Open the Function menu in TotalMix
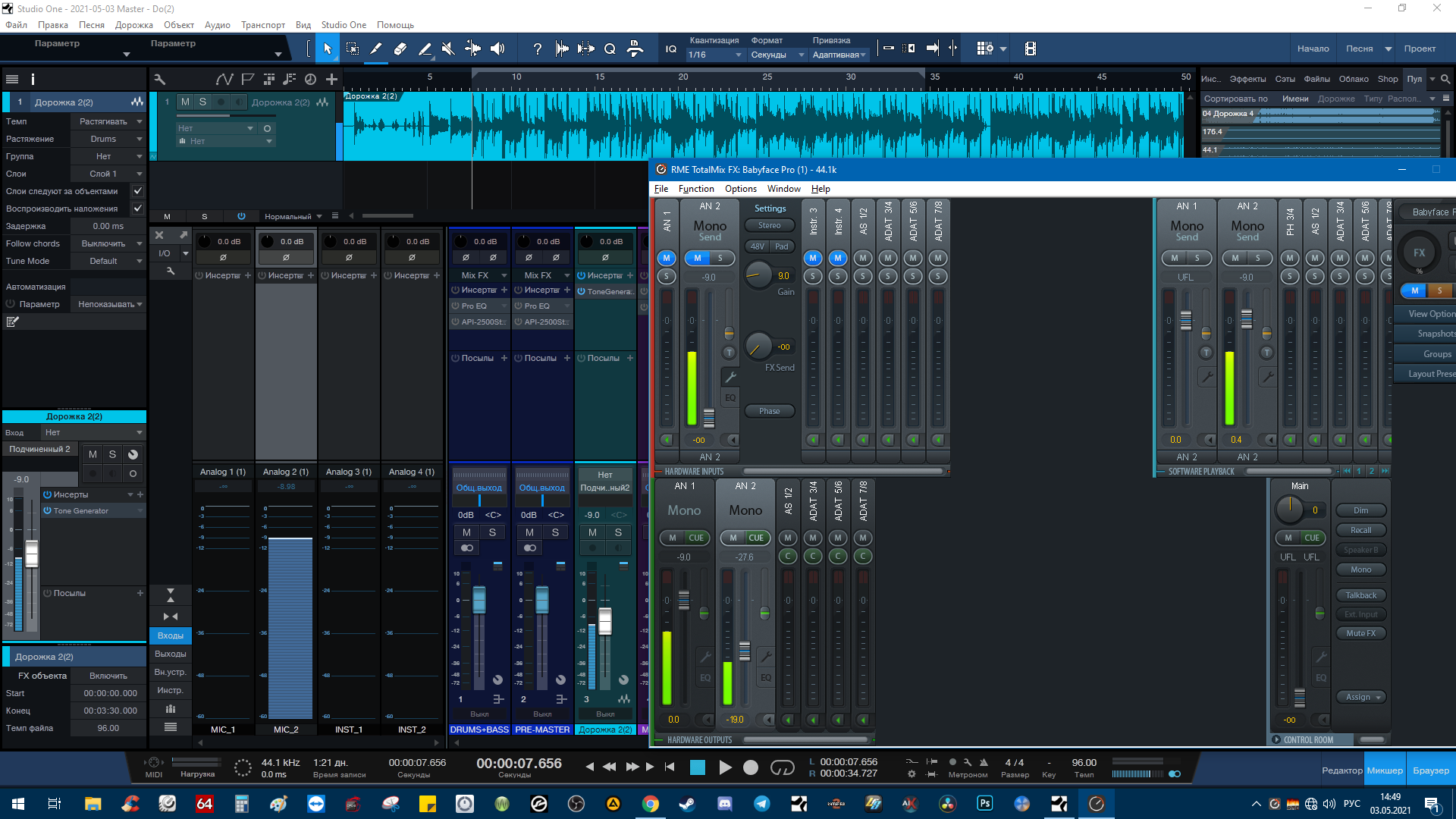 click(x=696, y=189)
